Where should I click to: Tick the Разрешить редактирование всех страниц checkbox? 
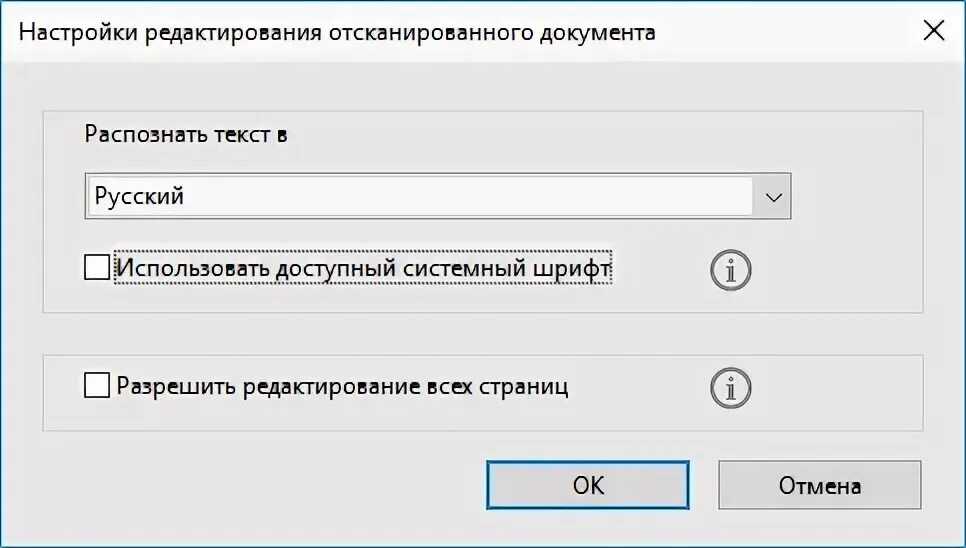point(97,385)
